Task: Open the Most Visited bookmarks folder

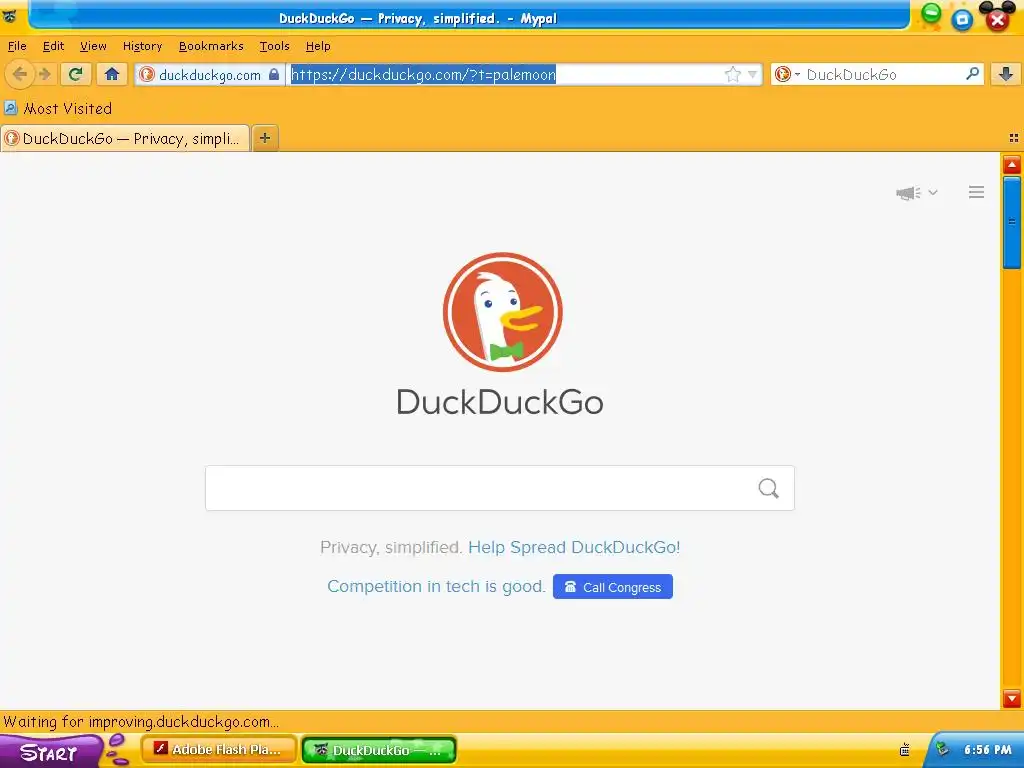Action: [57, 108]
